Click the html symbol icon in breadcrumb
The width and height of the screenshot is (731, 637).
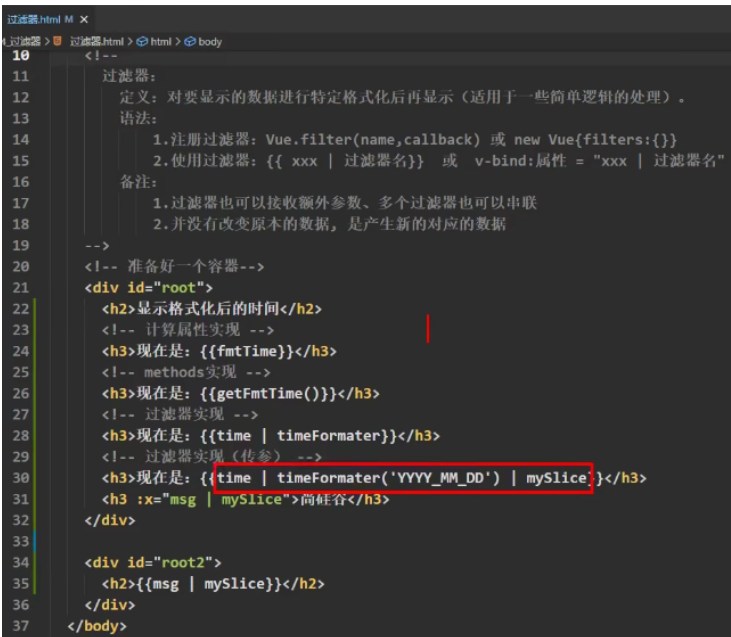coord(142,41)
